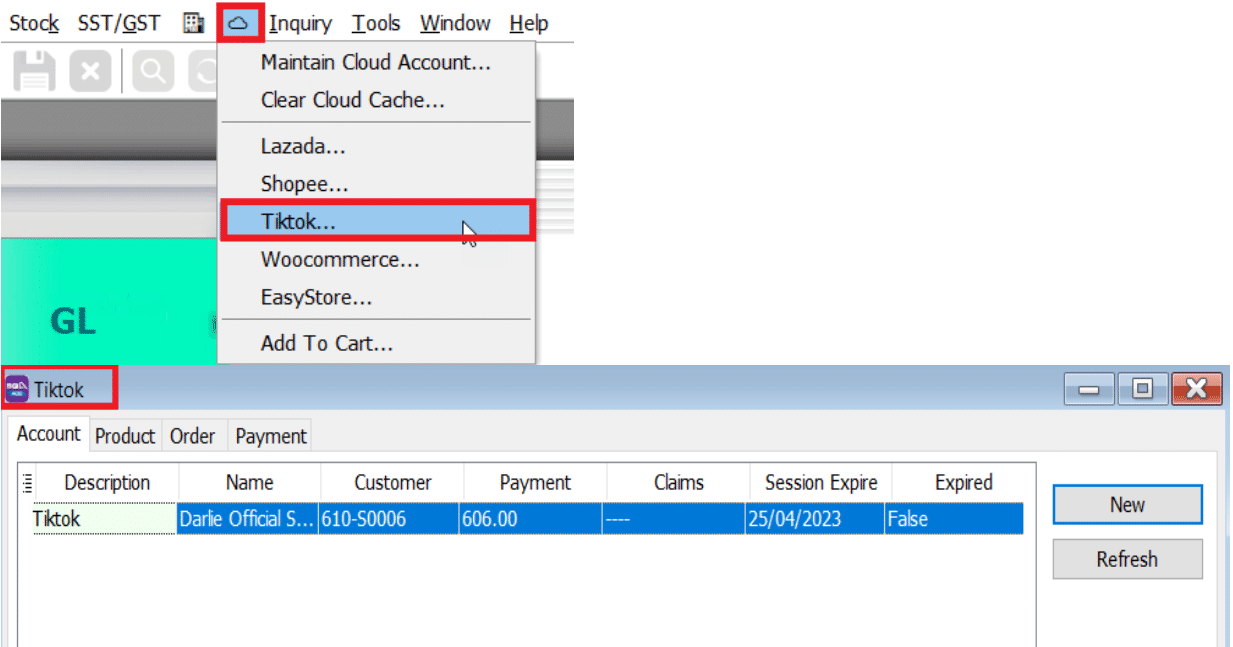Open the SST/GST menu
Image resolution: width=1233 pixels, height=647 pixels.
click(119, 23)
